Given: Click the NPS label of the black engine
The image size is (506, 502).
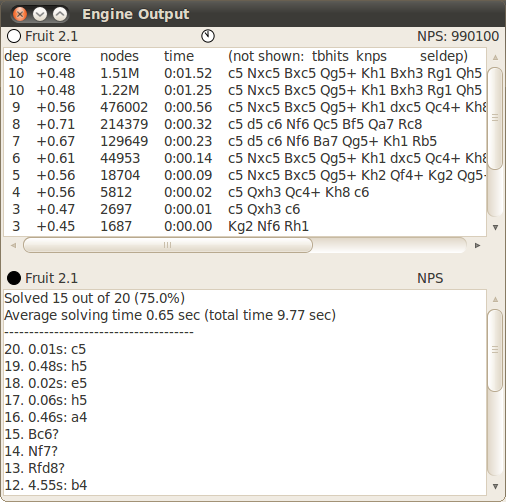Looking at the screenshot, I should pos(430,278).
